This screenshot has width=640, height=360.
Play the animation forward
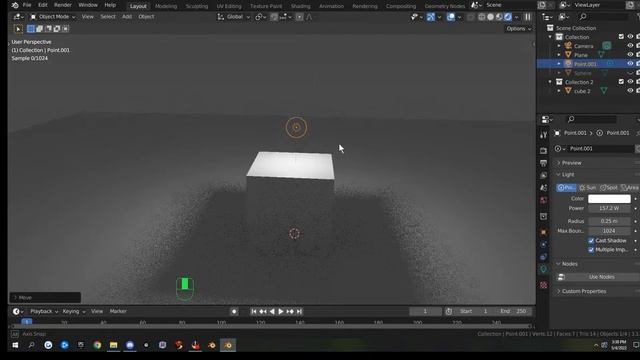point(281,311)
